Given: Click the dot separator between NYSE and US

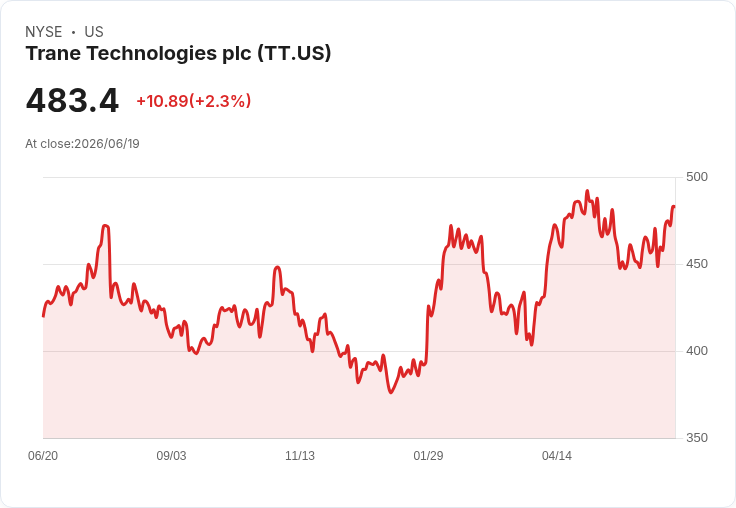Looking at the screenshot, I should (x=73, y=32).
